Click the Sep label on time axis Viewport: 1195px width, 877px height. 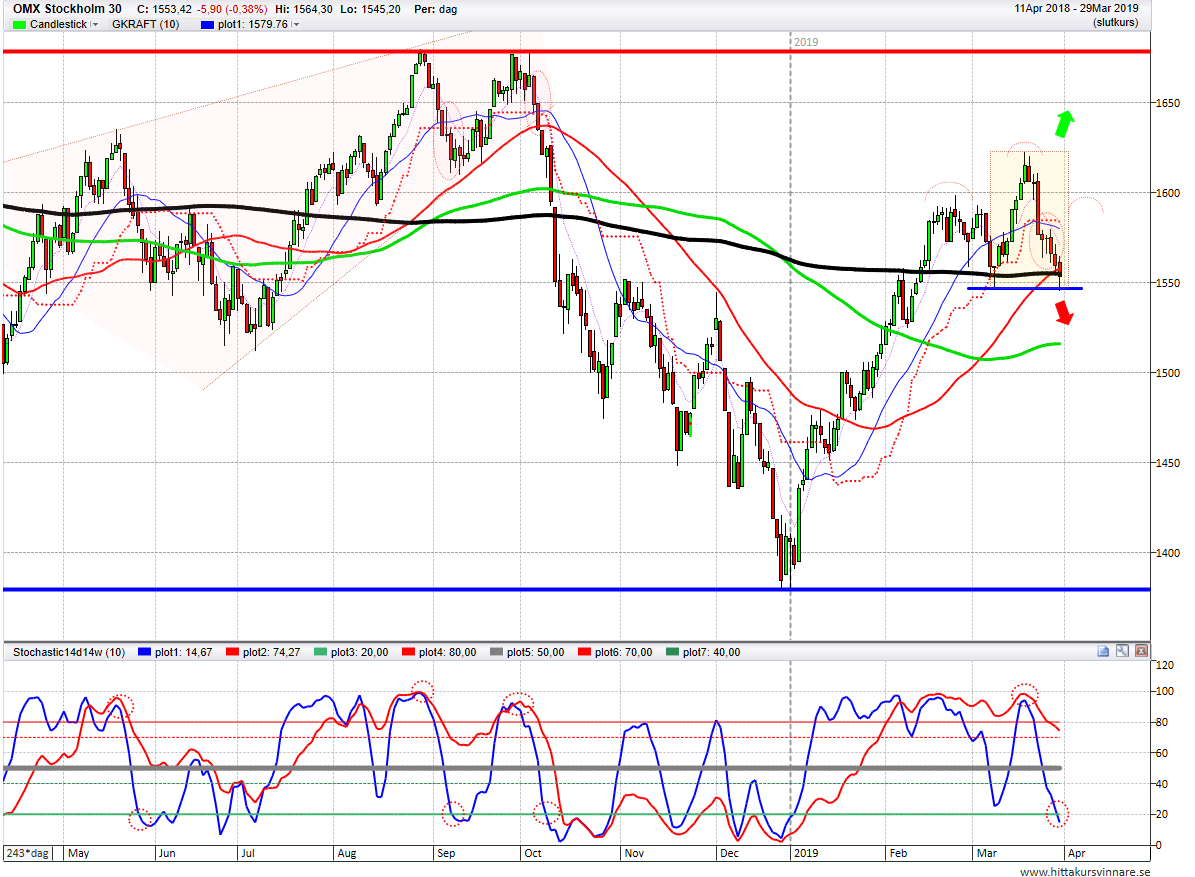click(x=446, y=853)
